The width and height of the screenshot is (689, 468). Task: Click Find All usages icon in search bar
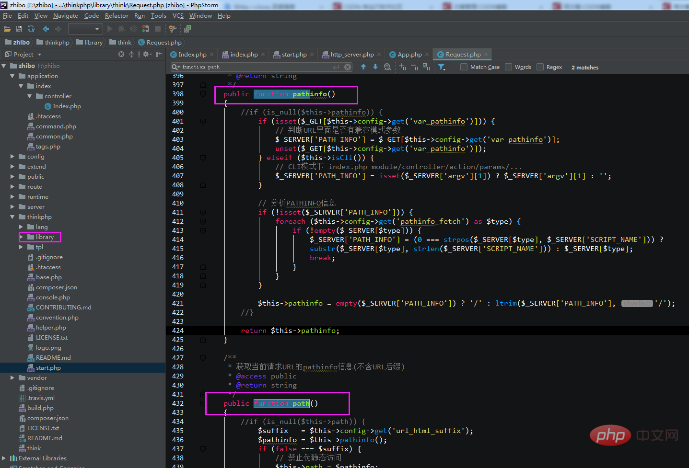(388, 67)
